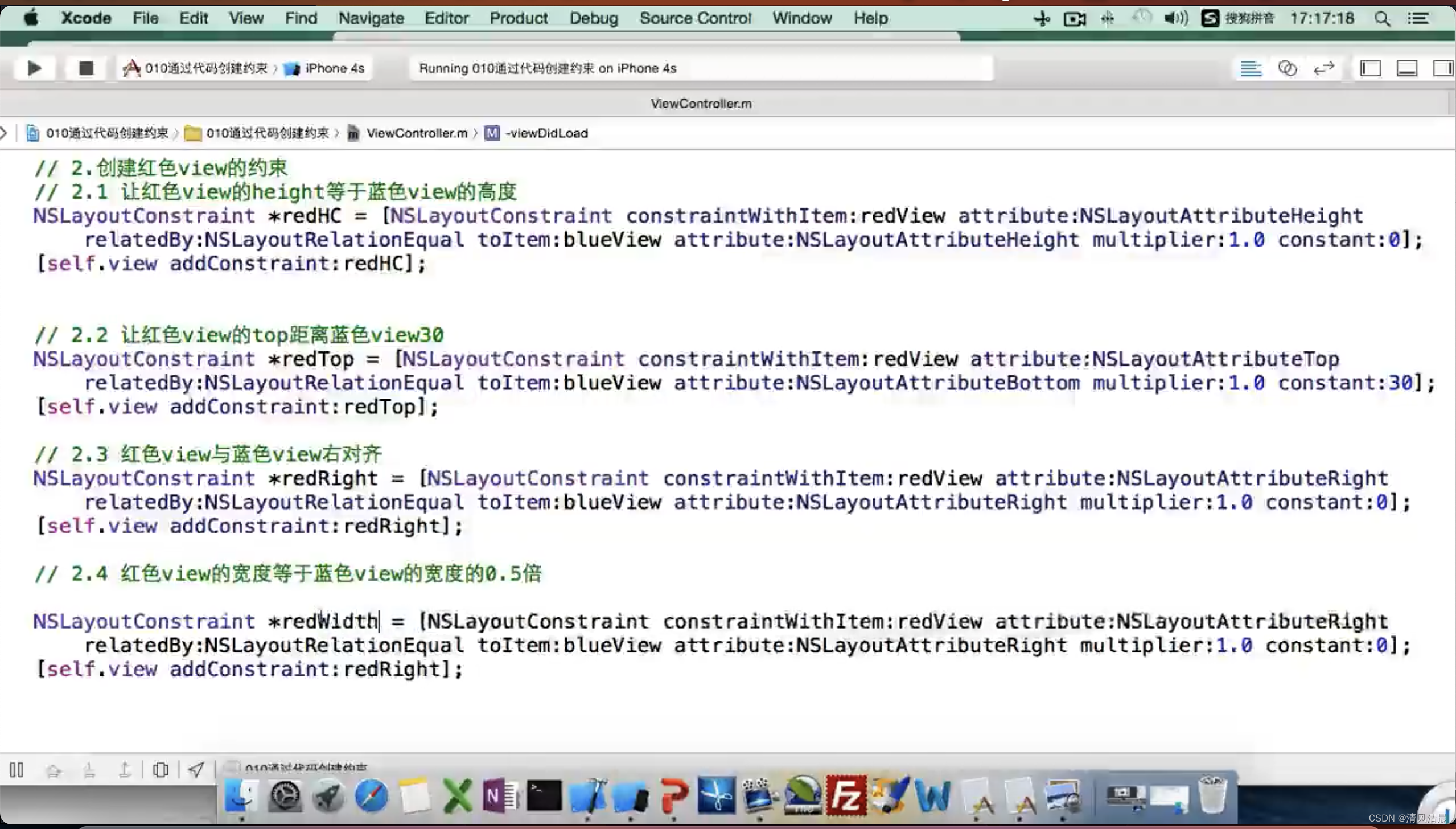
Task: Open the scheme selector 010通过代码创建约束
Action: pyautogui.click(x=195, y=68)
